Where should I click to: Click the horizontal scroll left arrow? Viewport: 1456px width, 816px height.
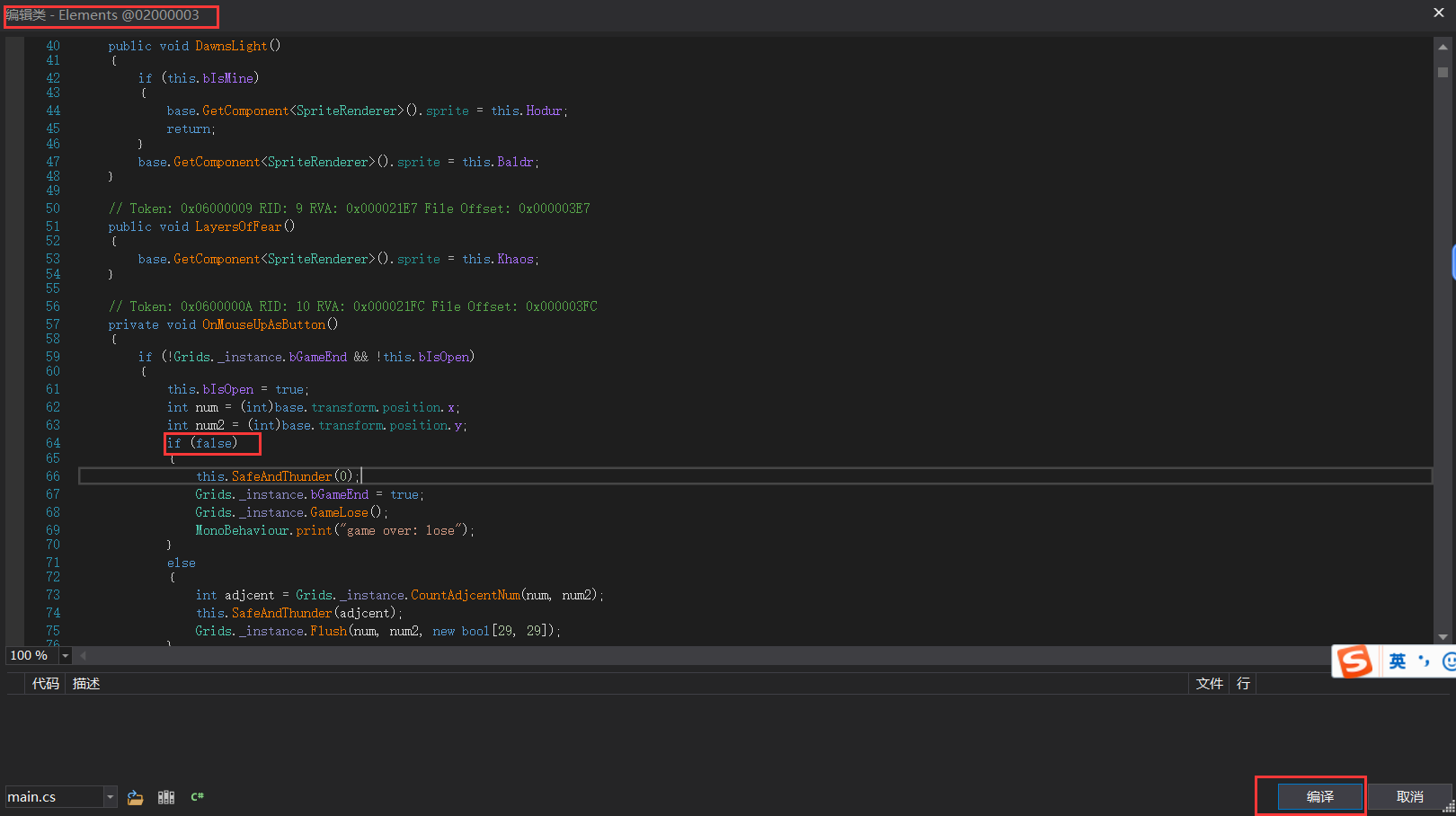click(x=83, y=655)
